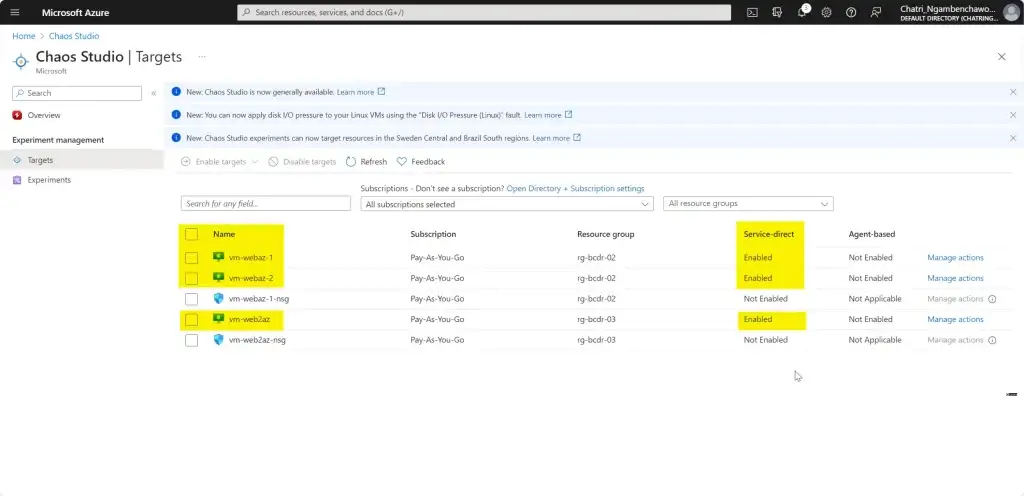Open vm-web2az target name
This screenshot has height=496, width=1024.
click(x=249, y=320)
